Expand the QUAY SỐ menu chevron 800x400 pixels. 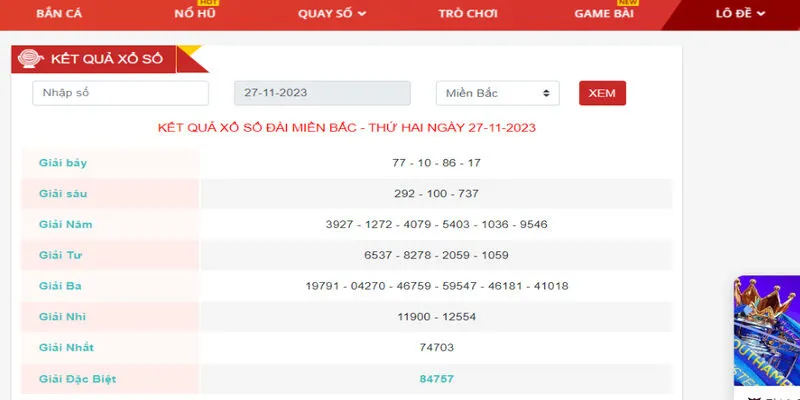click(362, 14)
